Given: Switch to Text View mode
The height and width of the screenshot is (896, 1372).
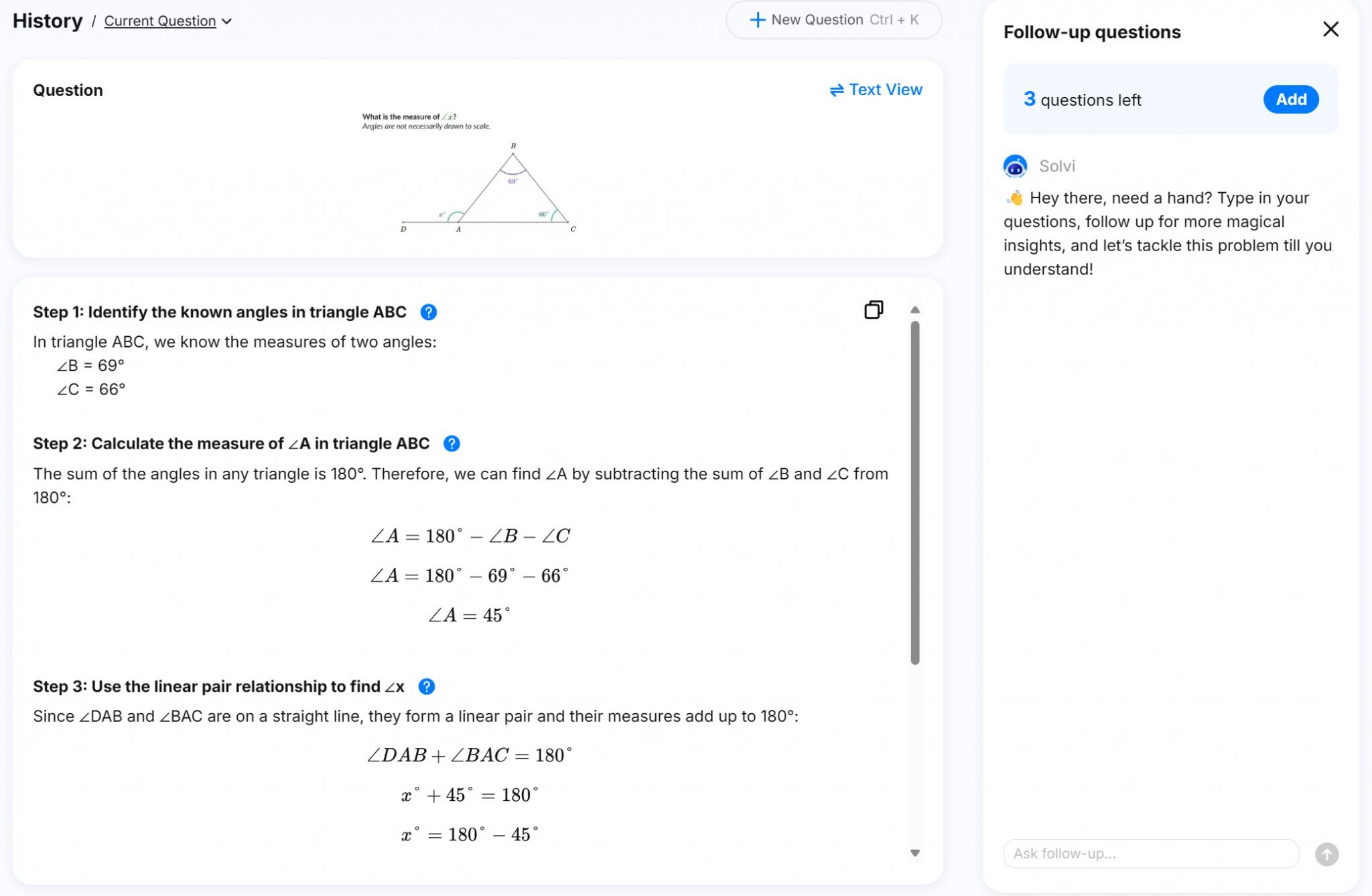Looking at the screenshot, I should [884, 89].
